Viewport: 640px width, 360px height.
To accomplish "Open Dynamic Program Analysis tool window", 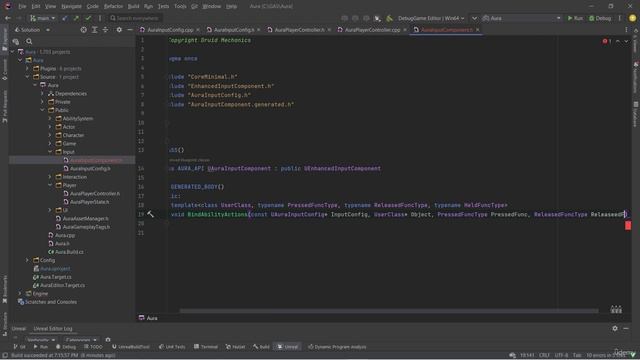I will [338, 347].
